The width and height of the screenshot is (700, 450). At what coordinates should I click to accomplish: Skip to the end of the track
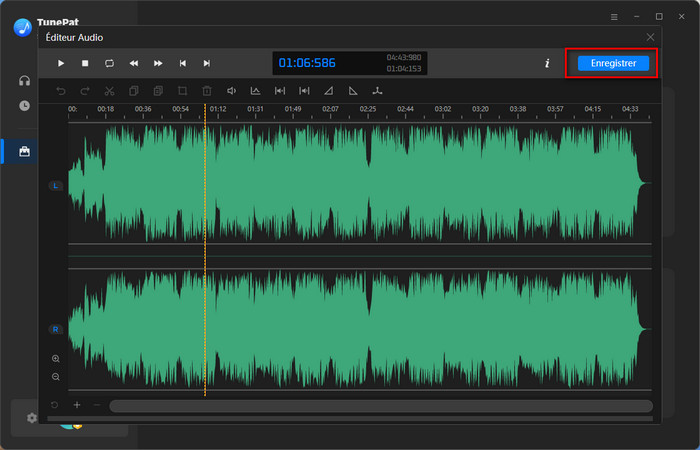point(207,63)
